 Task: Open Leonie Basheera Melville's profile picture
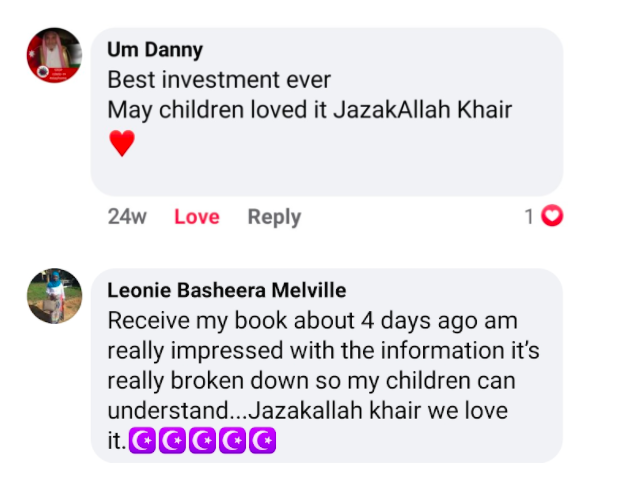pos(54,296)
